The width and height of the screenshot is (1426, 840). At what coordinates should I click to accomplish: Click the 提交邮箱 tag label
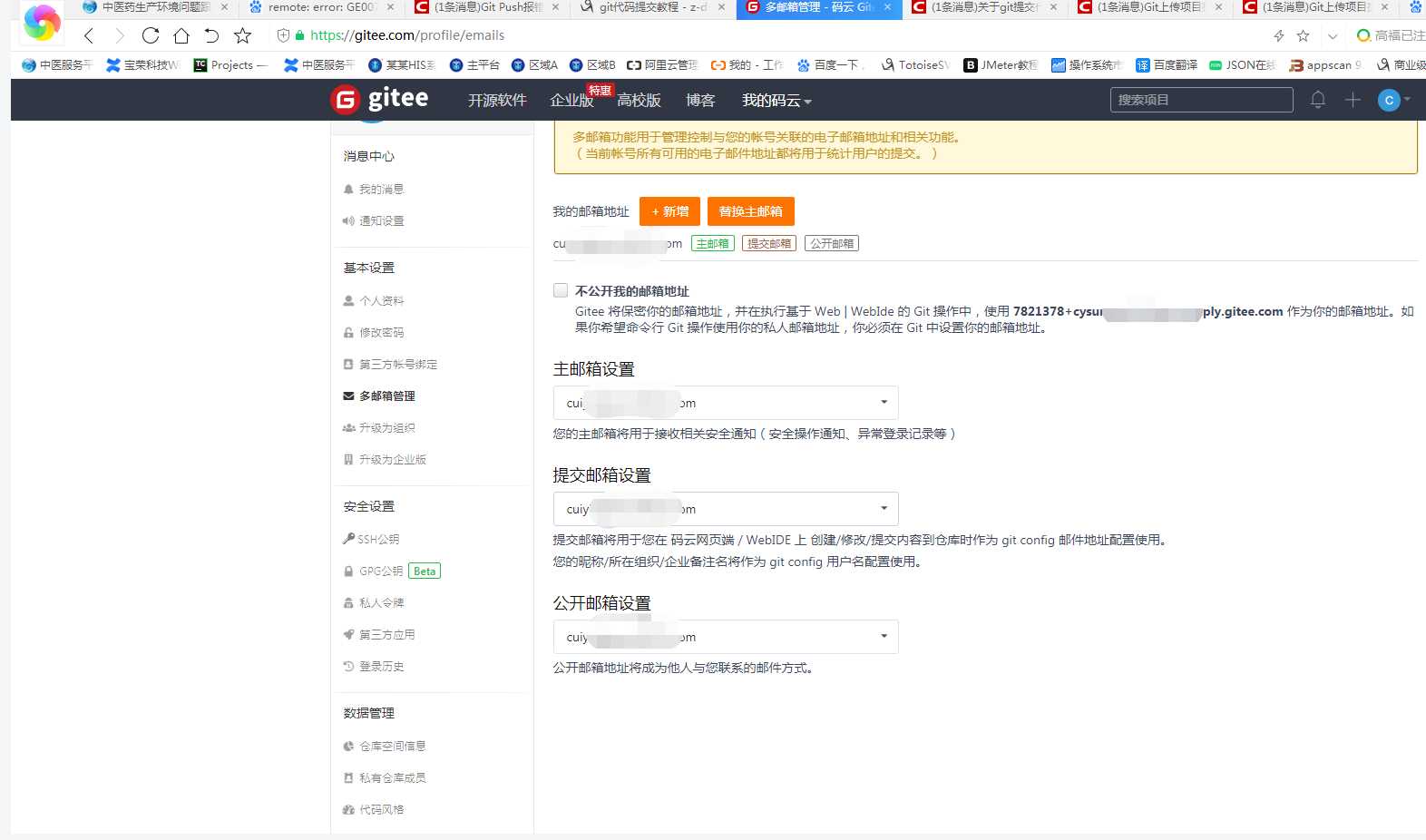click(x=769, y=243)
